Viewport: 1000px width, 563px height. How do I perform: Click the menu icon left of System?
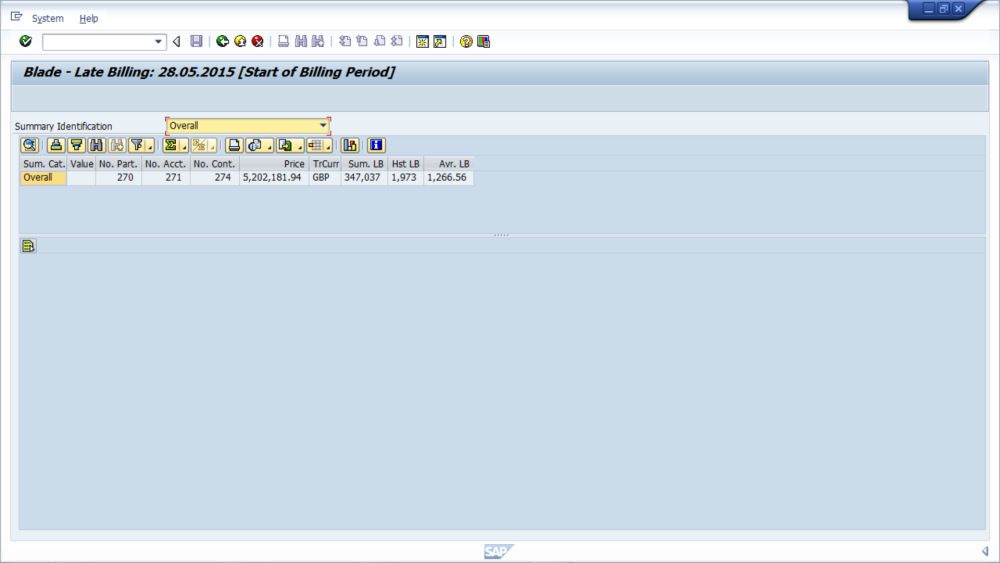17,17
